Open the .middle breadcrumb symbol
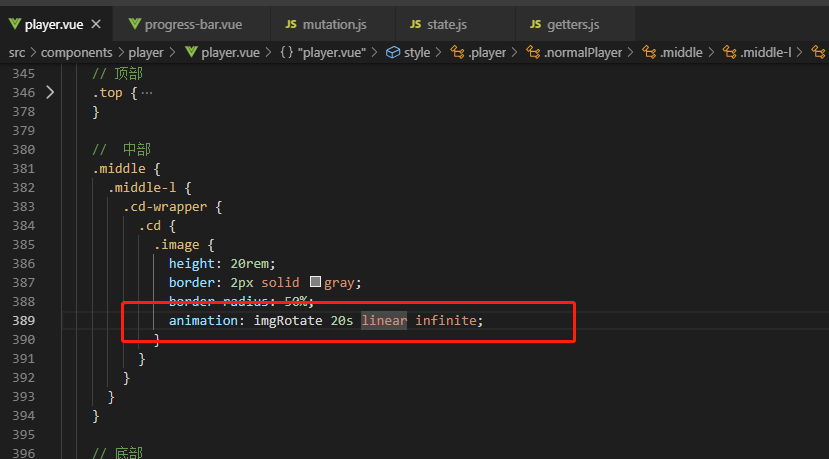Screen dimensions: 829x459 pos(681,52)
